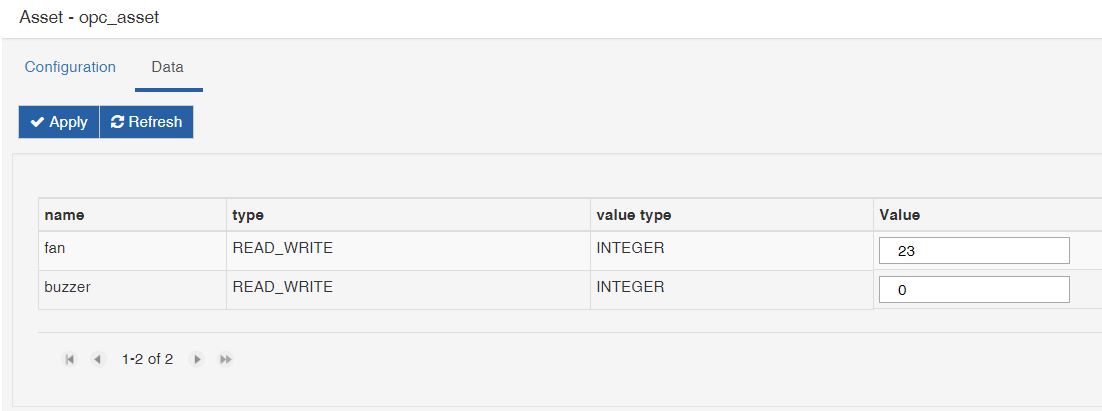Click the Refresh button
This screenshot has height=411, width=1102.
click(147, 122)
